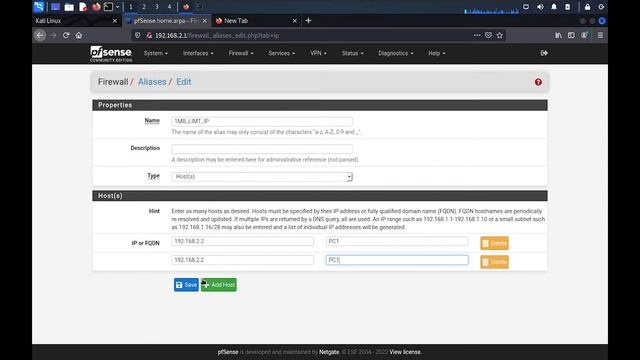Click the Description input field

(x=262, y=149)
